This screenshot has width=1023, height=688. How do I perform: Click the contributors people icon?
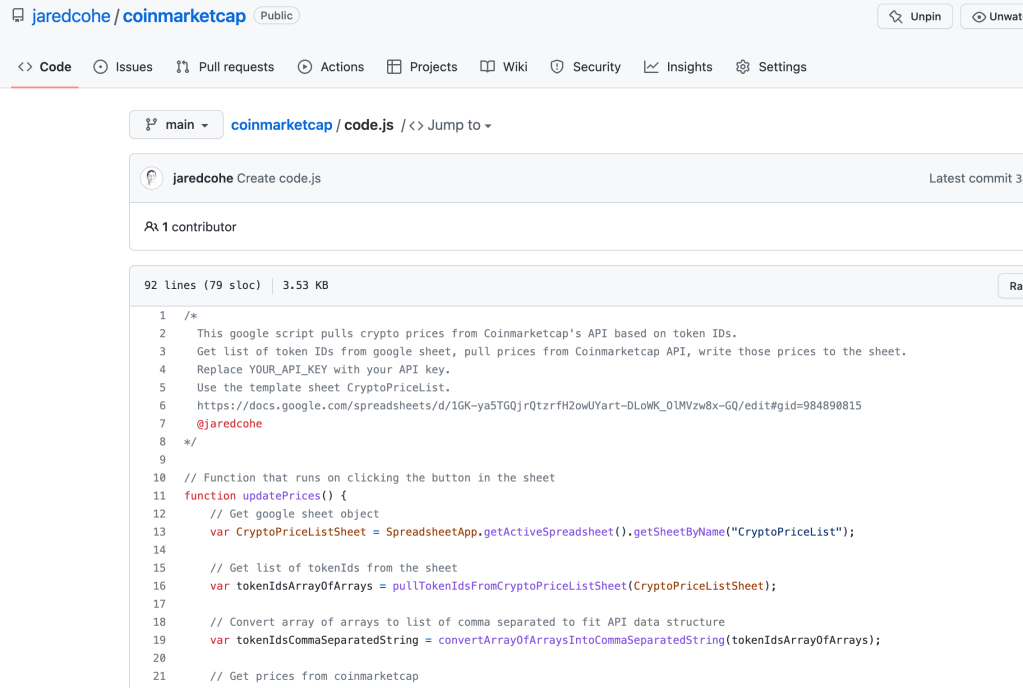coord(151,227)
